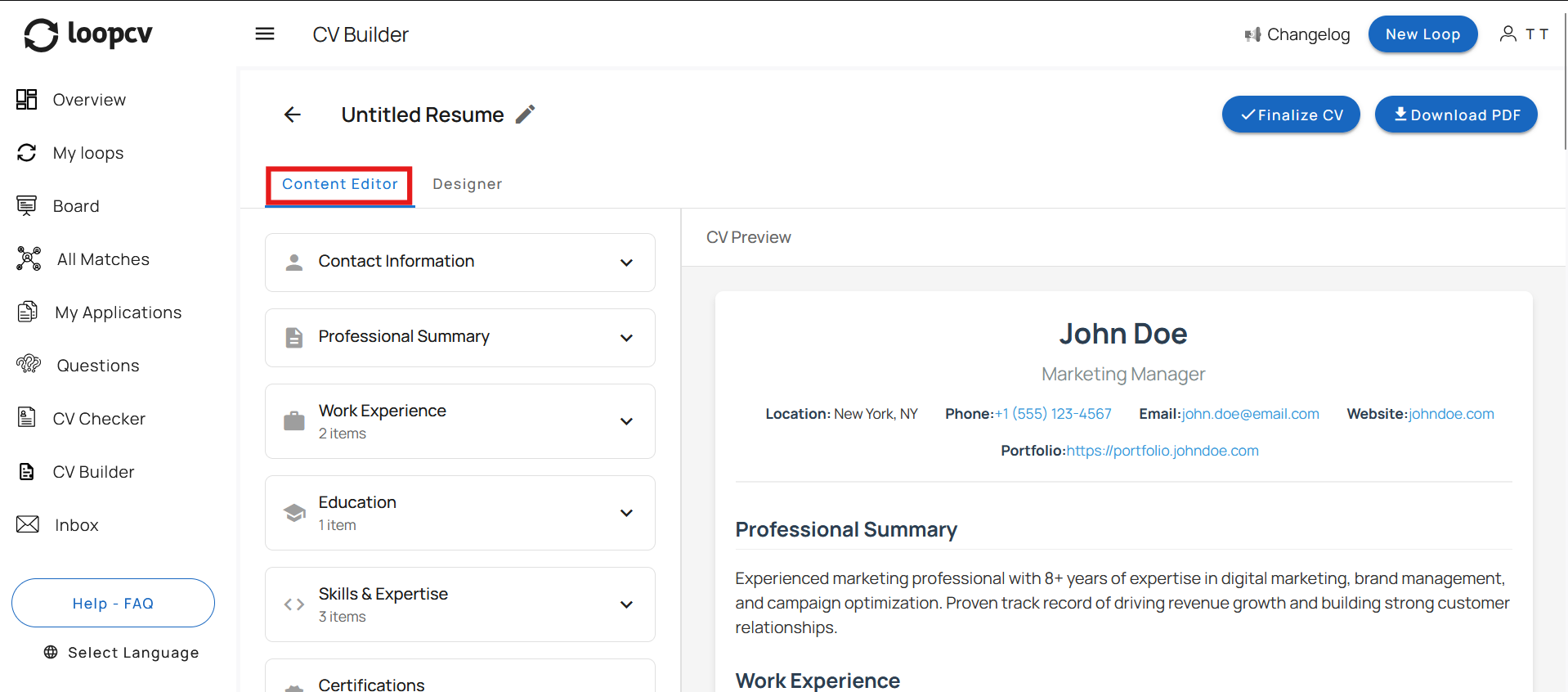Click the hamburger menu icon
This screenshot has width=1568, height=692.
265,34
